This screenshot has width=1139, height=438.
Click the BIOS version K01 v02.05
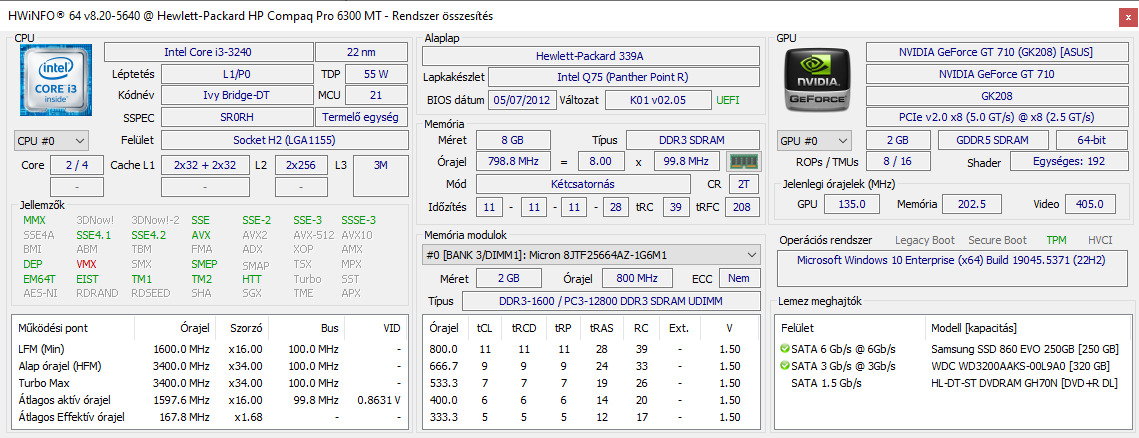(657, 100)
